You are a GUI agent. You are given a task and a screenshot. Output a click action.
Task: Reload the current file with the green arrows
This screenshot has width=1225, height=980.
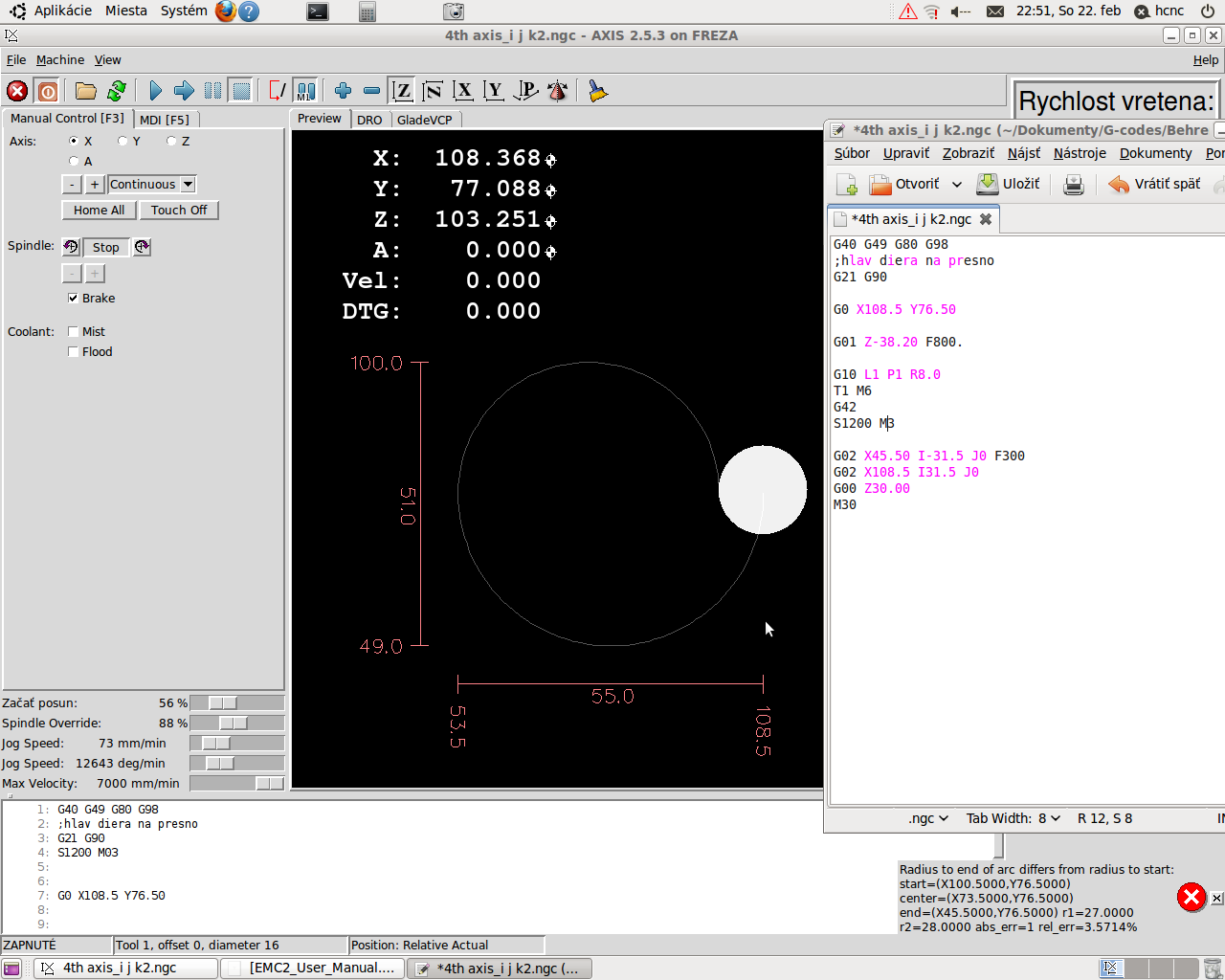click(117, 91)
